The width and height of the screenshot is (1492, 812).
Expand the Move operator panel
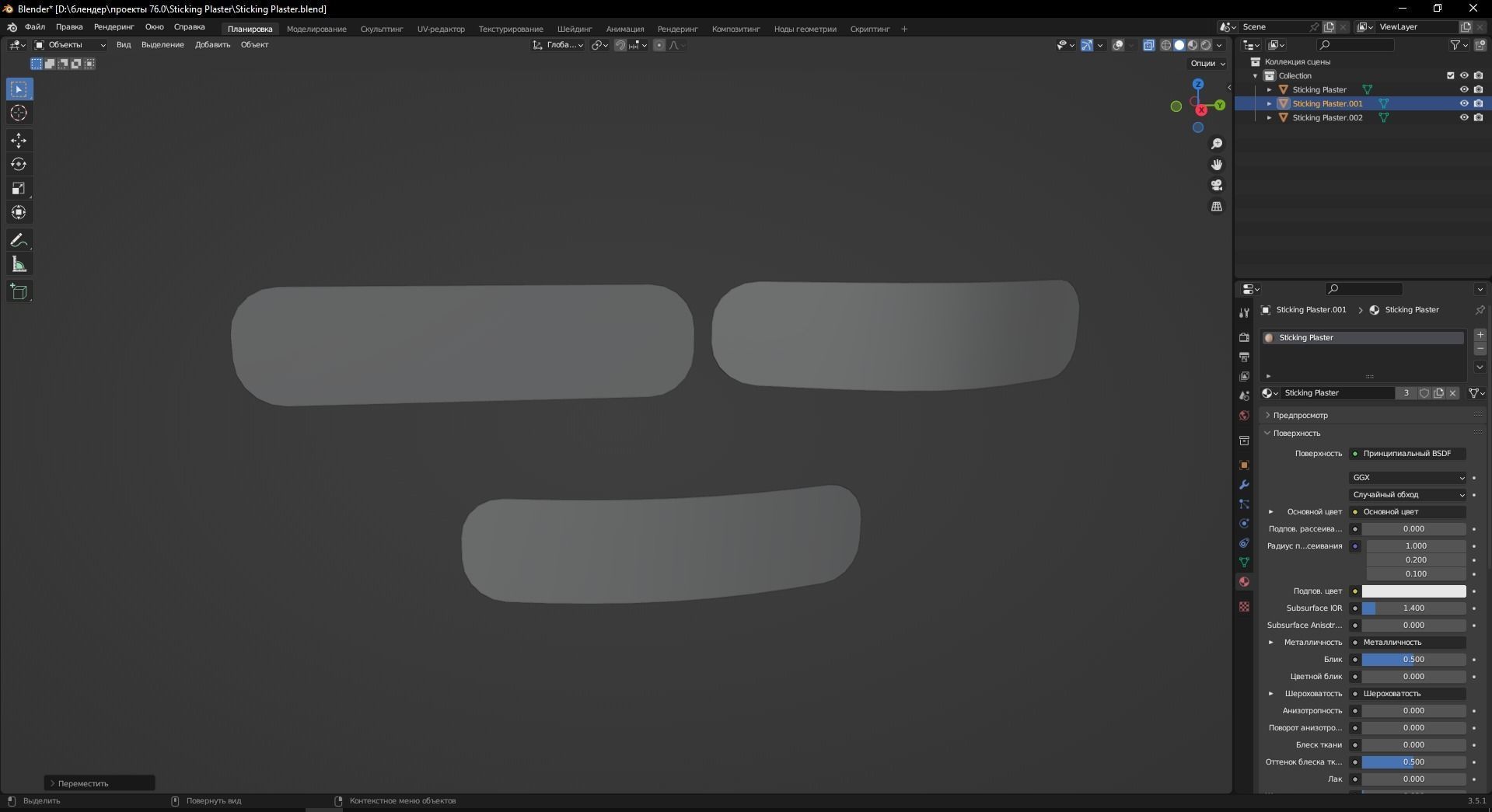pos(100,783)
